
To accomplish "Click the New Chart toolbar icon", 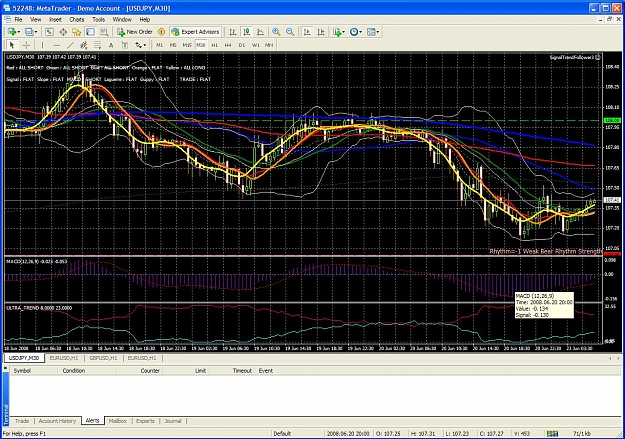I will [x=12, y=32].
